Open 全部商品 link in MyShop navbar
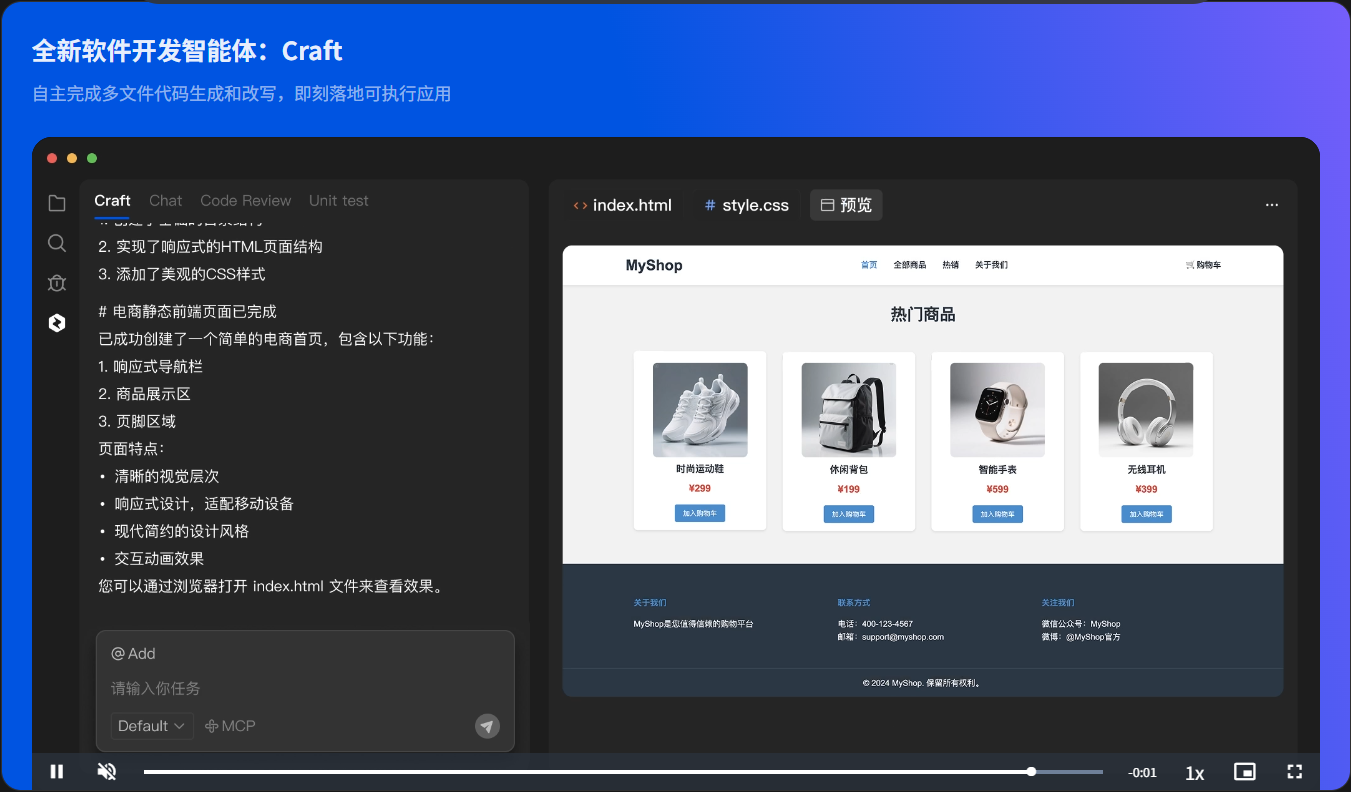1351x792 pixels. pos(908,264)
